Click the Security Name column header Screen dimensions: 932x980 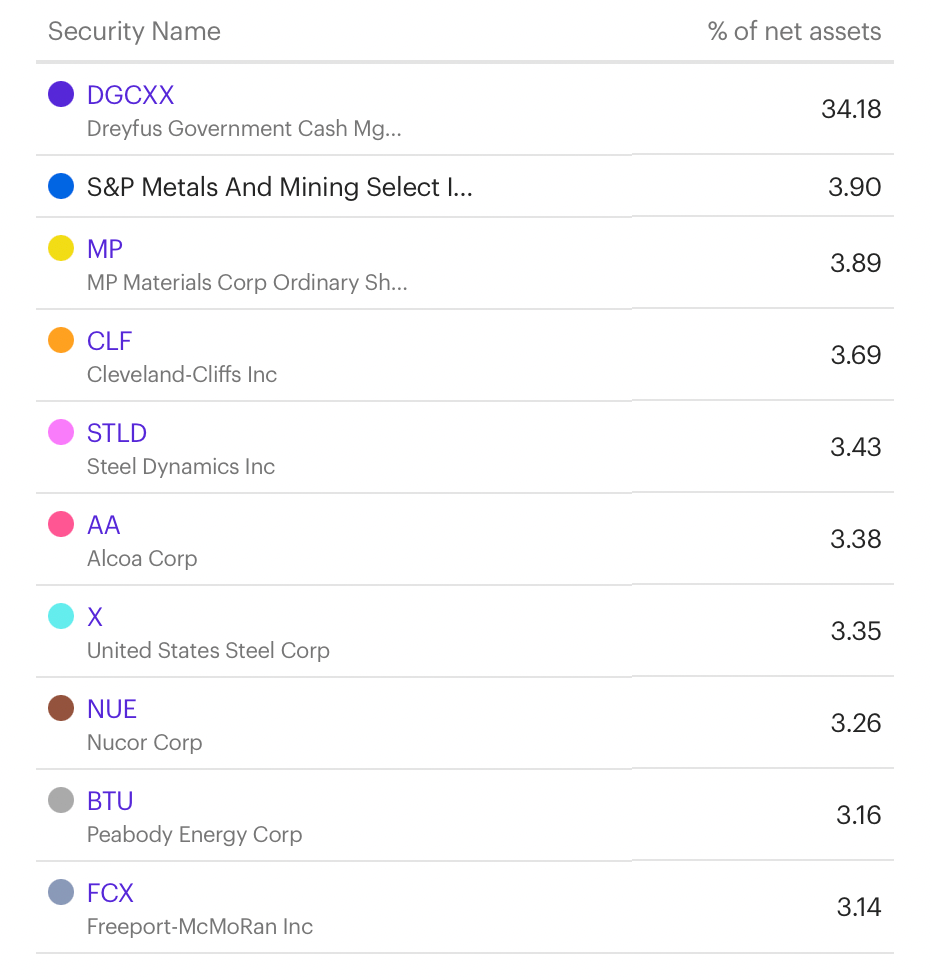[134, 31]
